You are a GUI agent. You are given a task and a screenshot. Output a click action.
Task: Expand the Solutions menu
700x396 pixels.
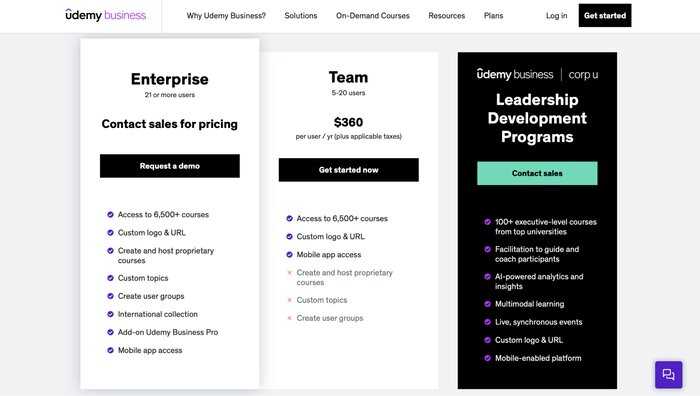[301, 16]
